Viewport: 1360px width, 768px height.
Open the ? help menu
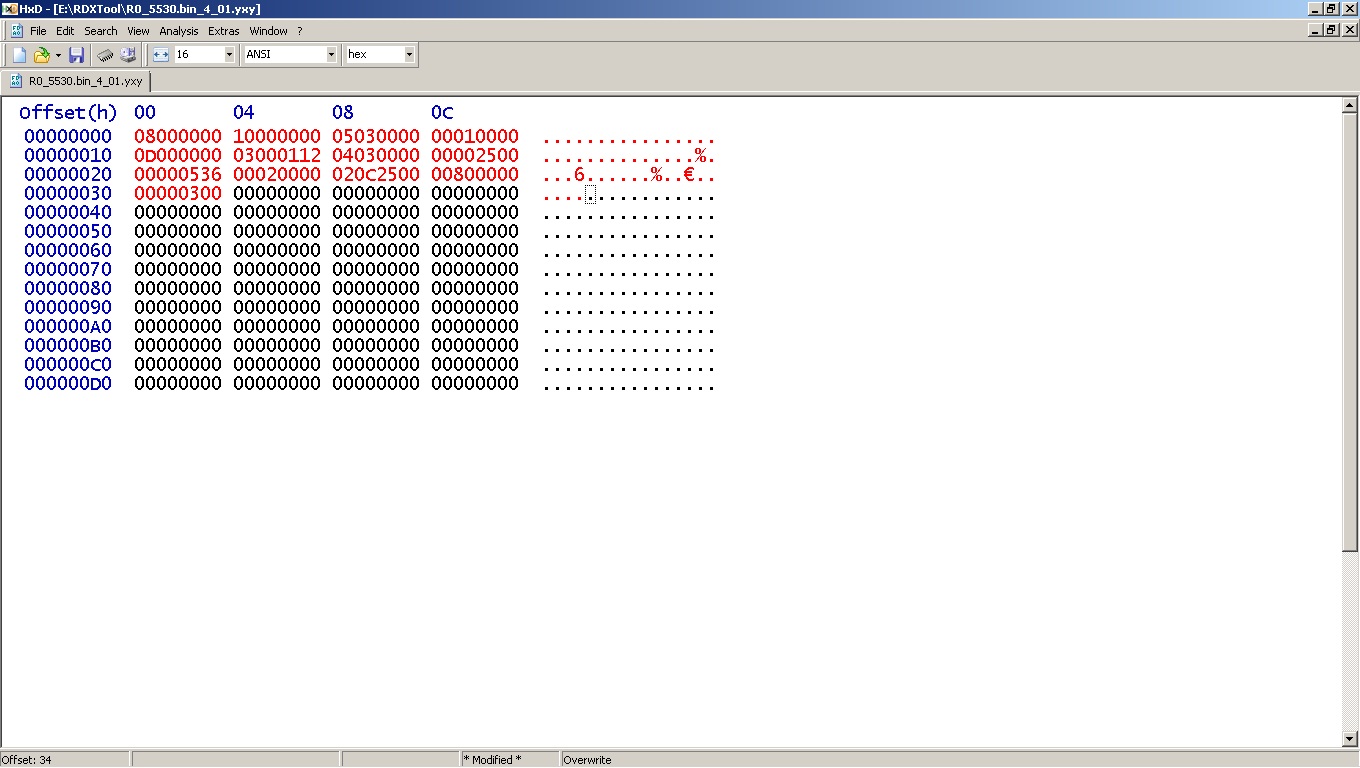299,31
